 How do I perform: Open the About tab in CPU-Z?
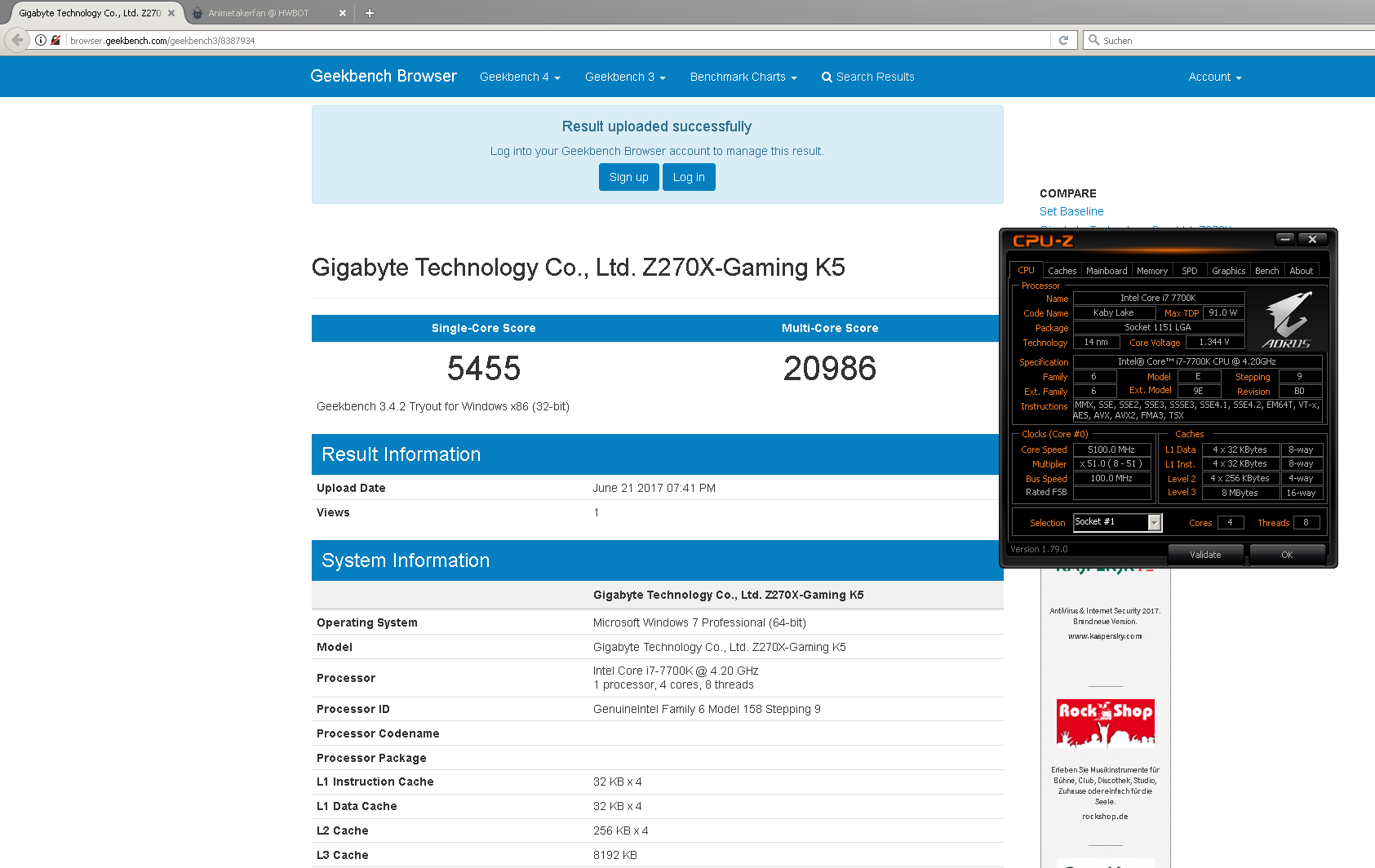1302,271
